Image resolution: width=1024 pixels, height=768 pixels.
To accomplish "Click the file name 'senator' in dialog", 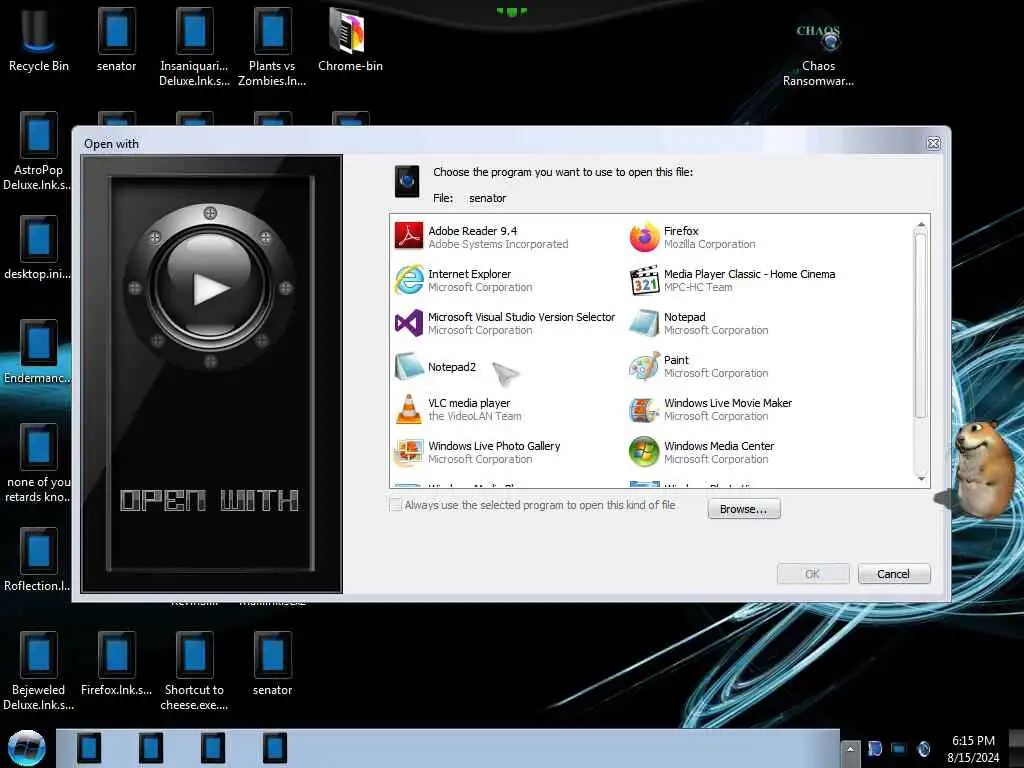I will 487,198.
